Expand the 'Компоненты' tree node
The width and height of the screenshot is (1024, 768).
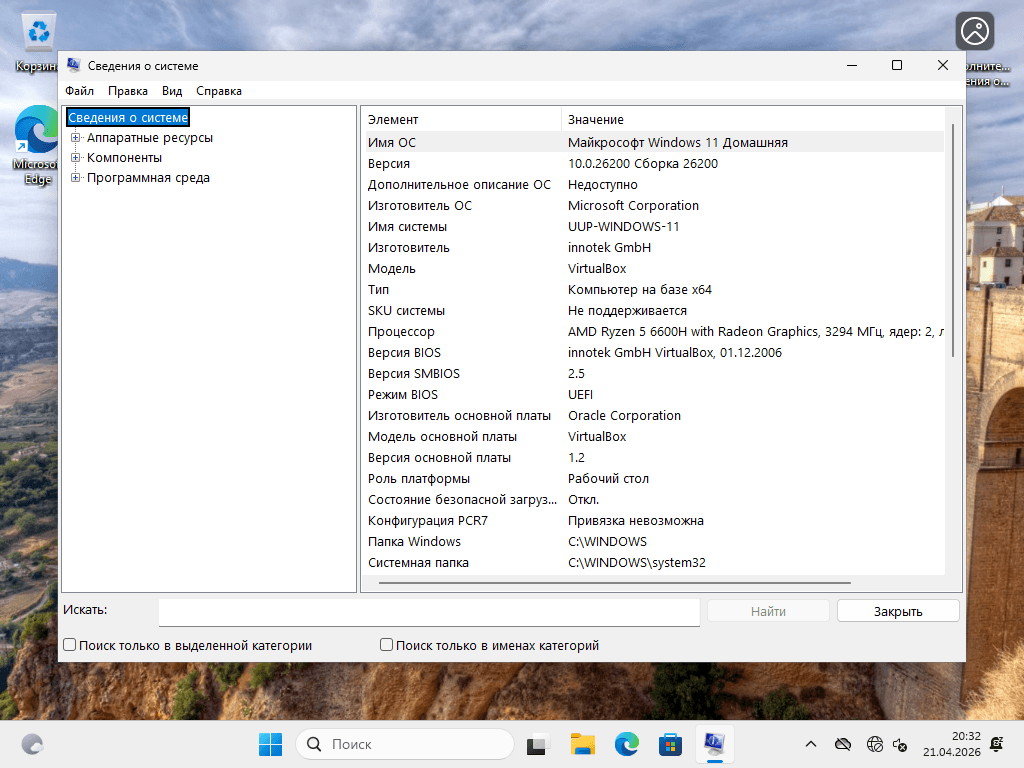click(74, 157)
